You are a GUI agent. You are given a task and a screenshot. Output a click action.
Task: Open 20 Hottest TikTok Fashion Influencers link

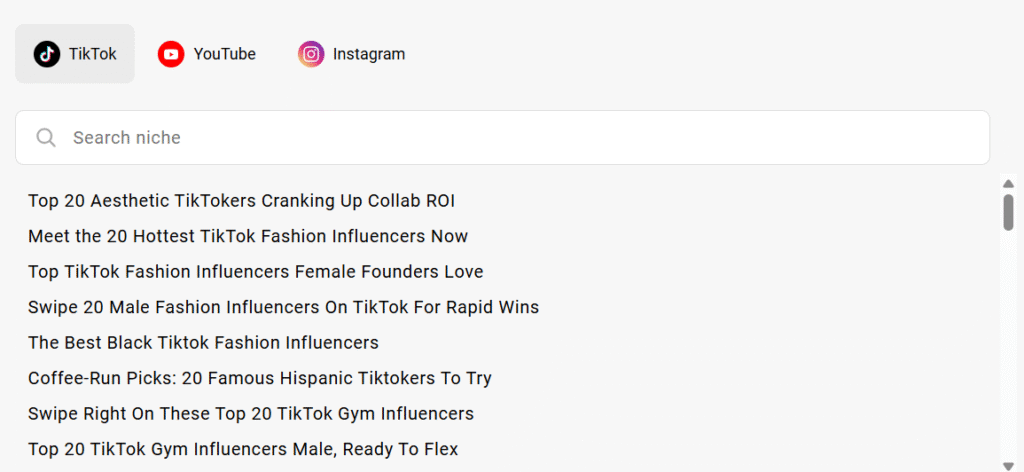[248, 236]
